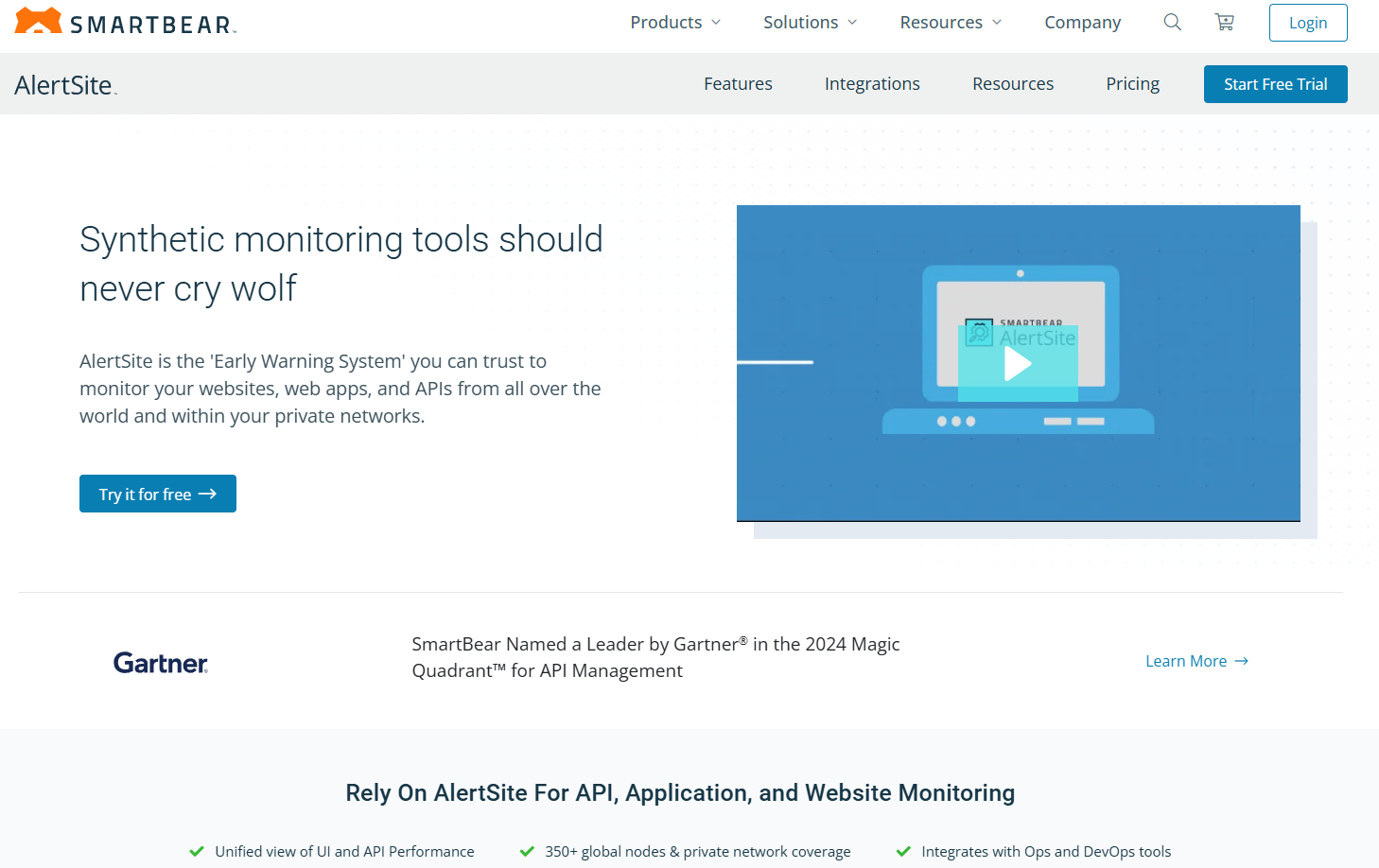This screenshot has width=1379, height=868.
Task: Go to the Features tab
Action: tap(738, 83)
